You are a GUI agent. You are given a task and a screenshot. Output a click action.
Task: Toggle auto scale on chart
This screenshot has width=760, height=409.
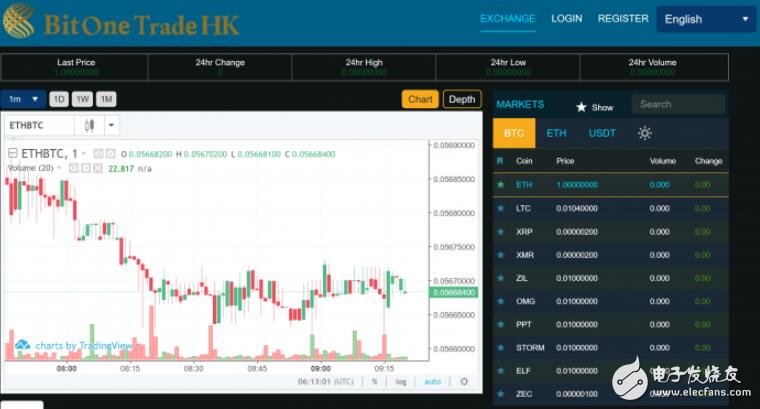(x=433, y=382)
